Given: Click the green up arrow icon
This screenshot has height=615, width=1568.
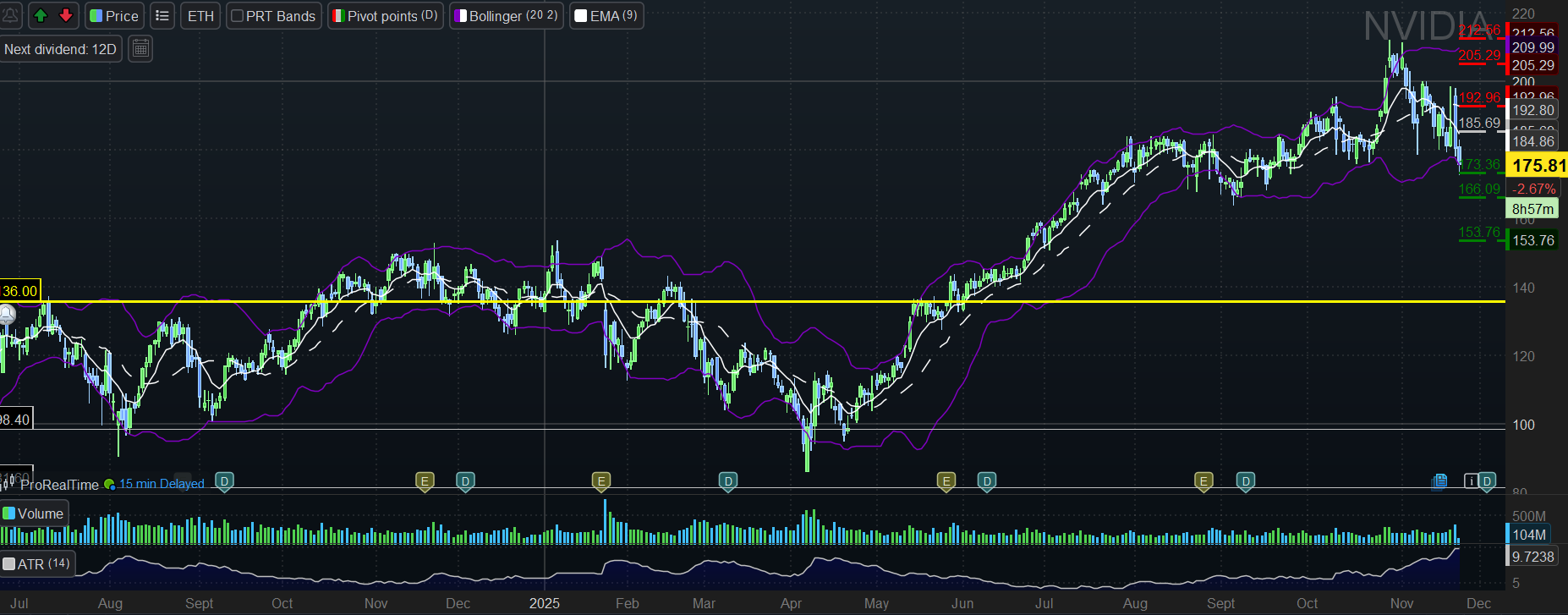Looking at the screenshot, I should (x=41, y=16).
